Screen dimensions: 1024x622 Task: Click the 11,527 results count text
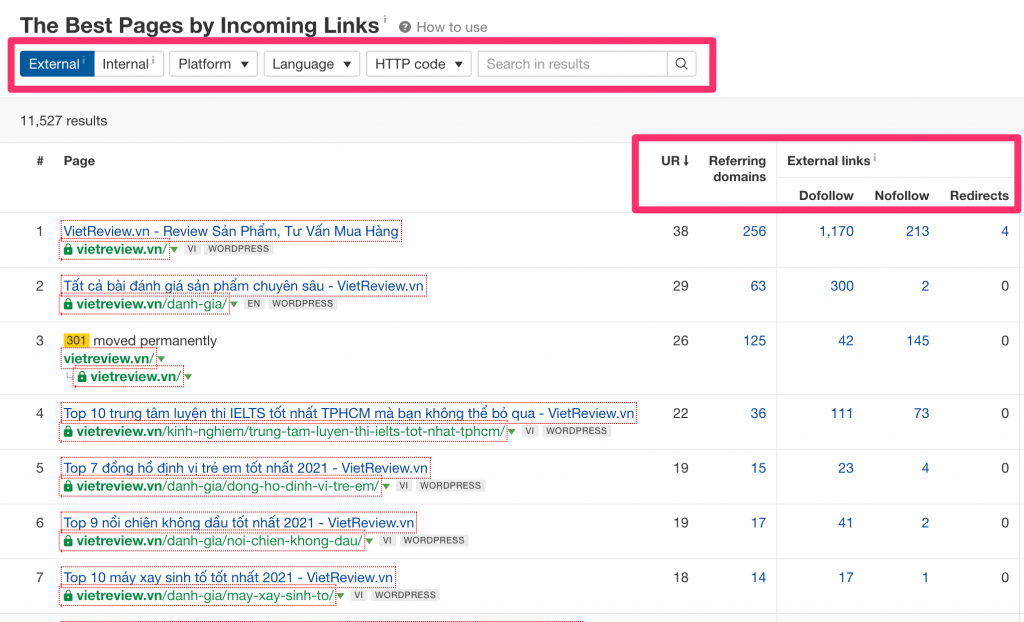(x=63, y=121)
